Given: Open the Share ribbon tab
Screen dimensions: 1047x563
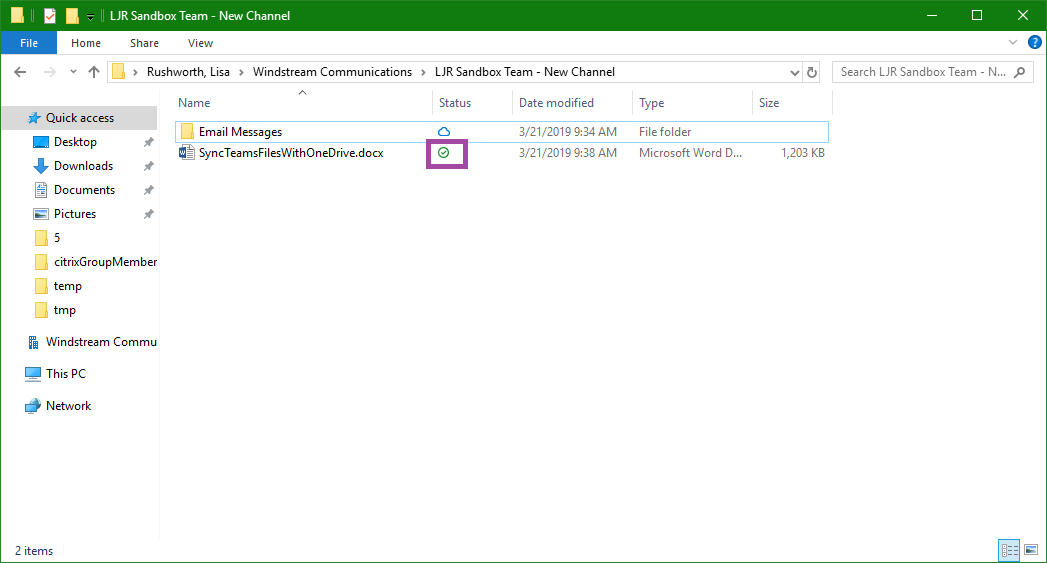Looking at the screenshot, I should tap(144, 43).
